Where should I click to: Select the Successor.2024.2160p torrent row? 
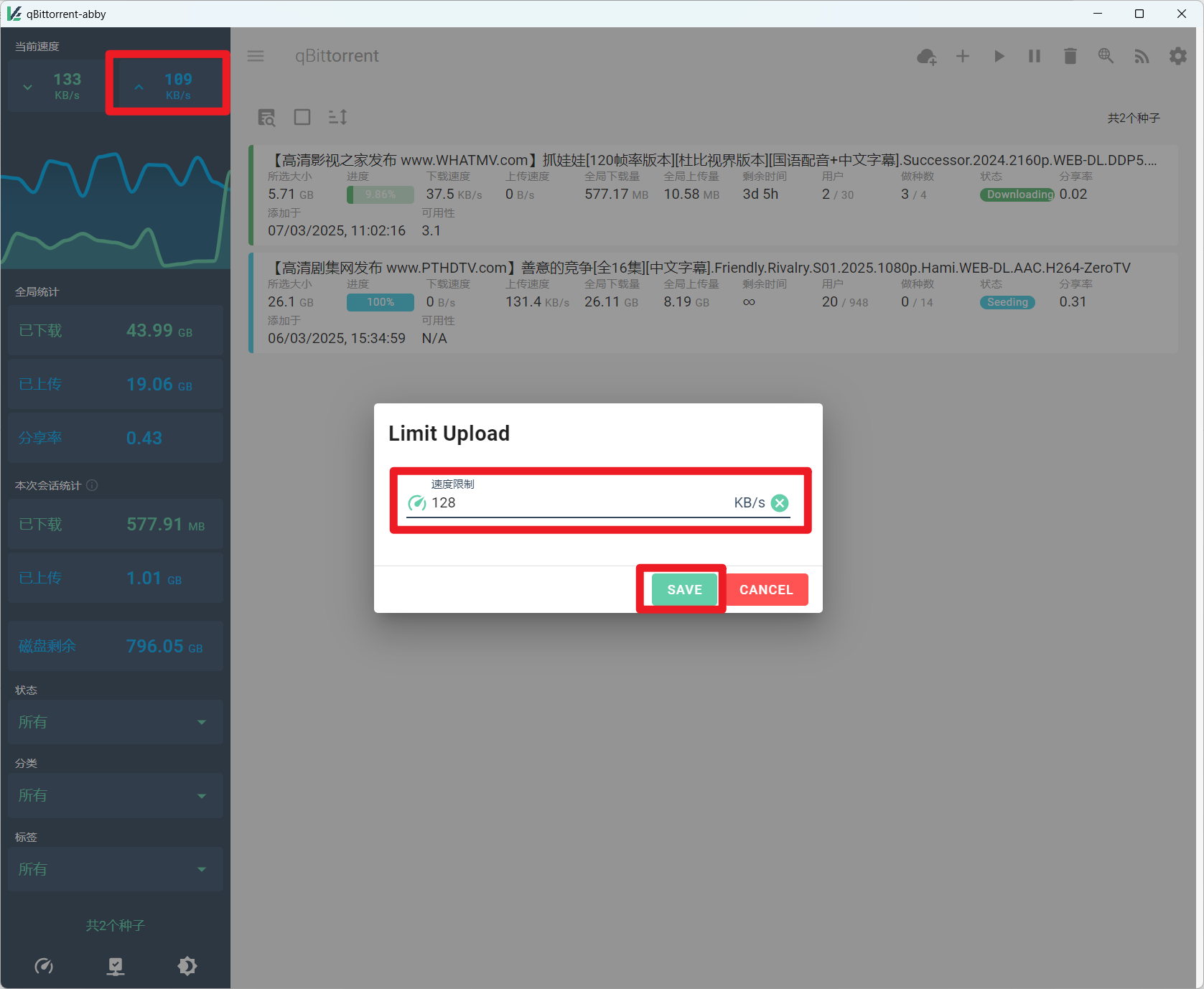[x=713, y=195]
